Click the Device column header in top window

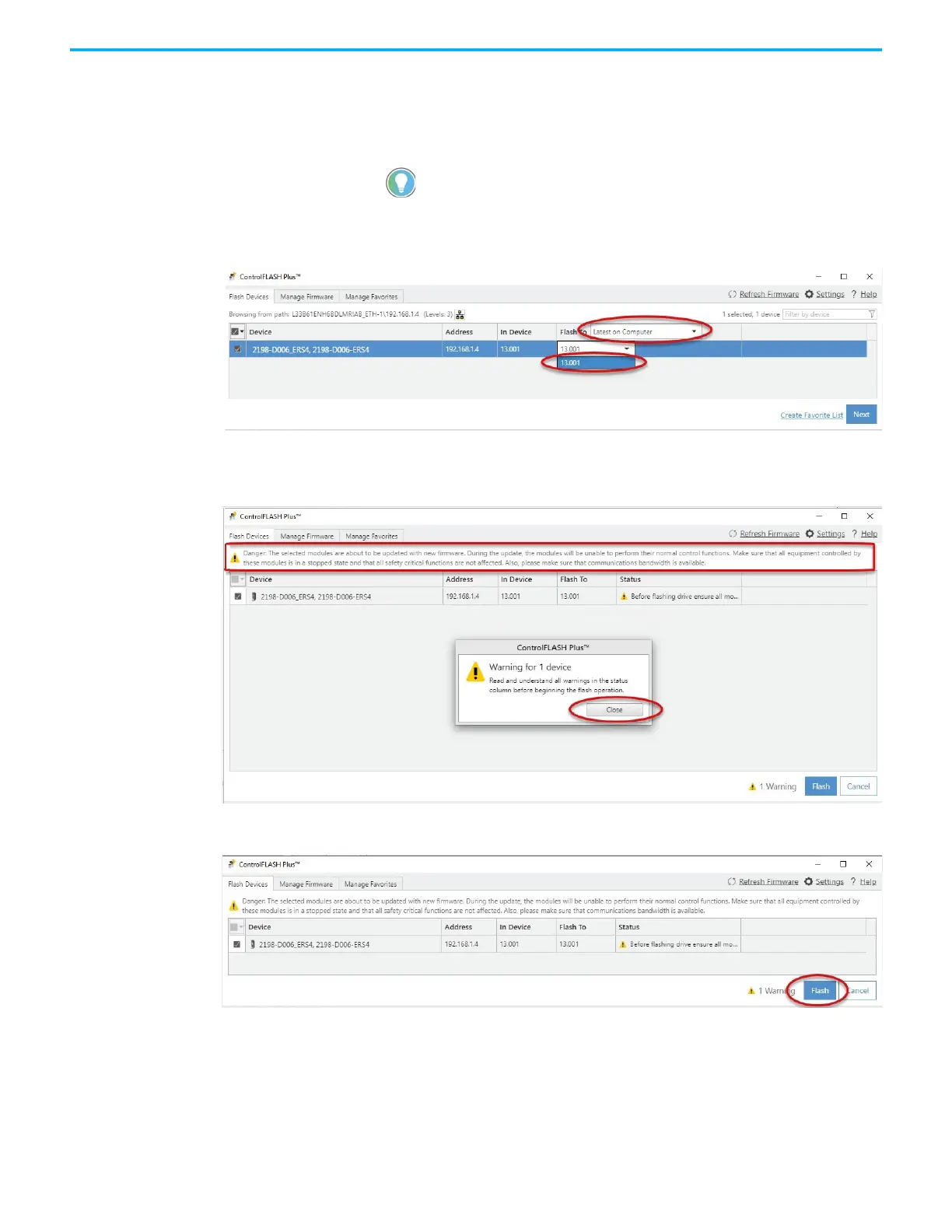click(344, 331)
